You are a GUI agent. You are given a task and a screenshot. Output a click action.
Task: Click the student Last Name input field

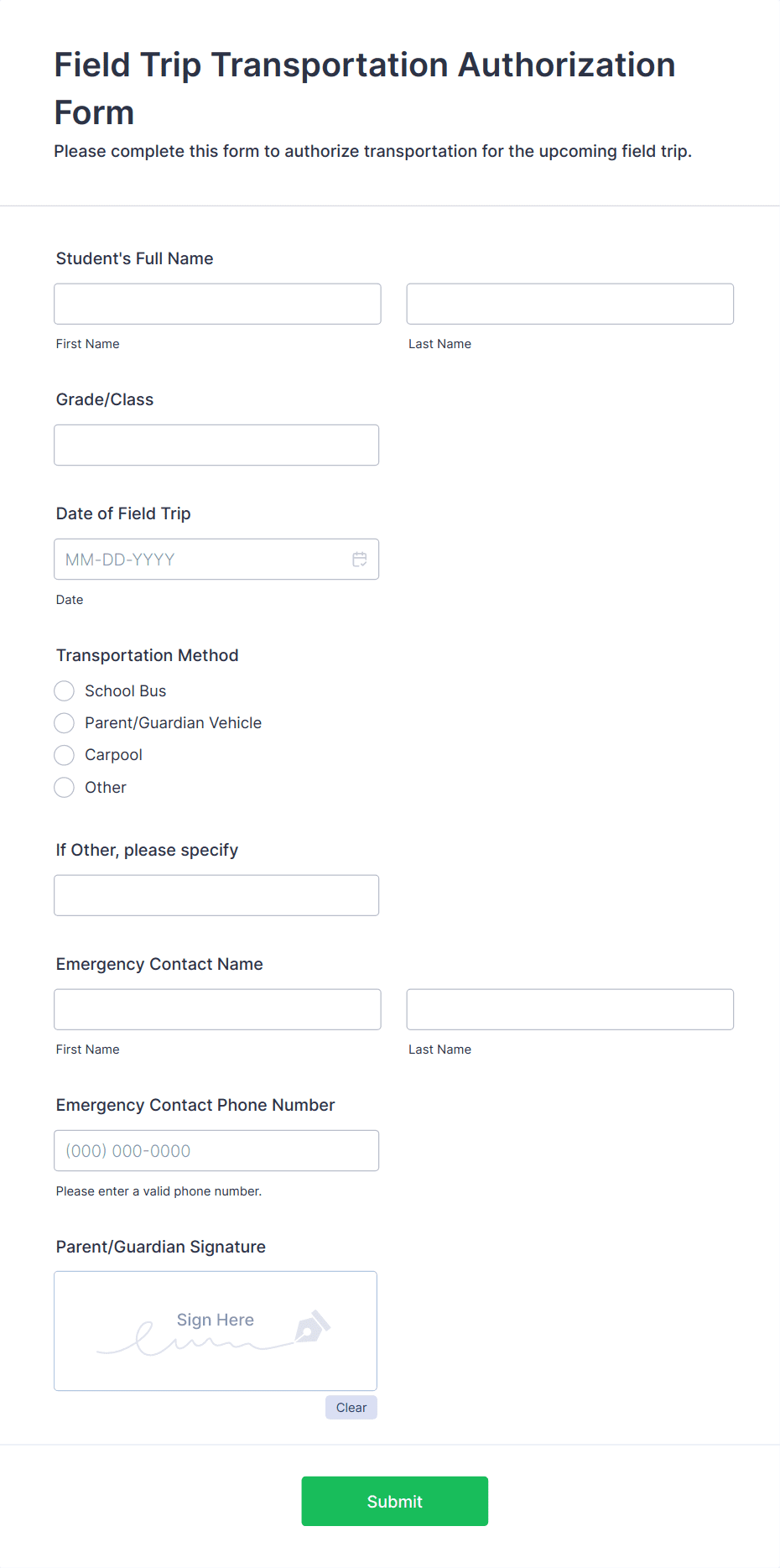569,304
